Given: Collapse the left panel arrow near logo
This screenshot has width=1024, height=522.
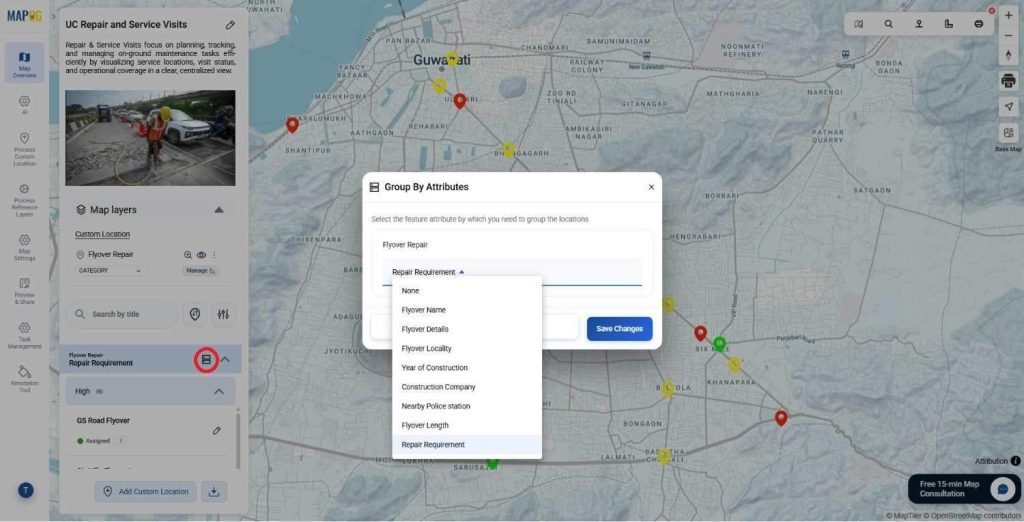Looking at the screenshot, I should [x=54, y=16].
